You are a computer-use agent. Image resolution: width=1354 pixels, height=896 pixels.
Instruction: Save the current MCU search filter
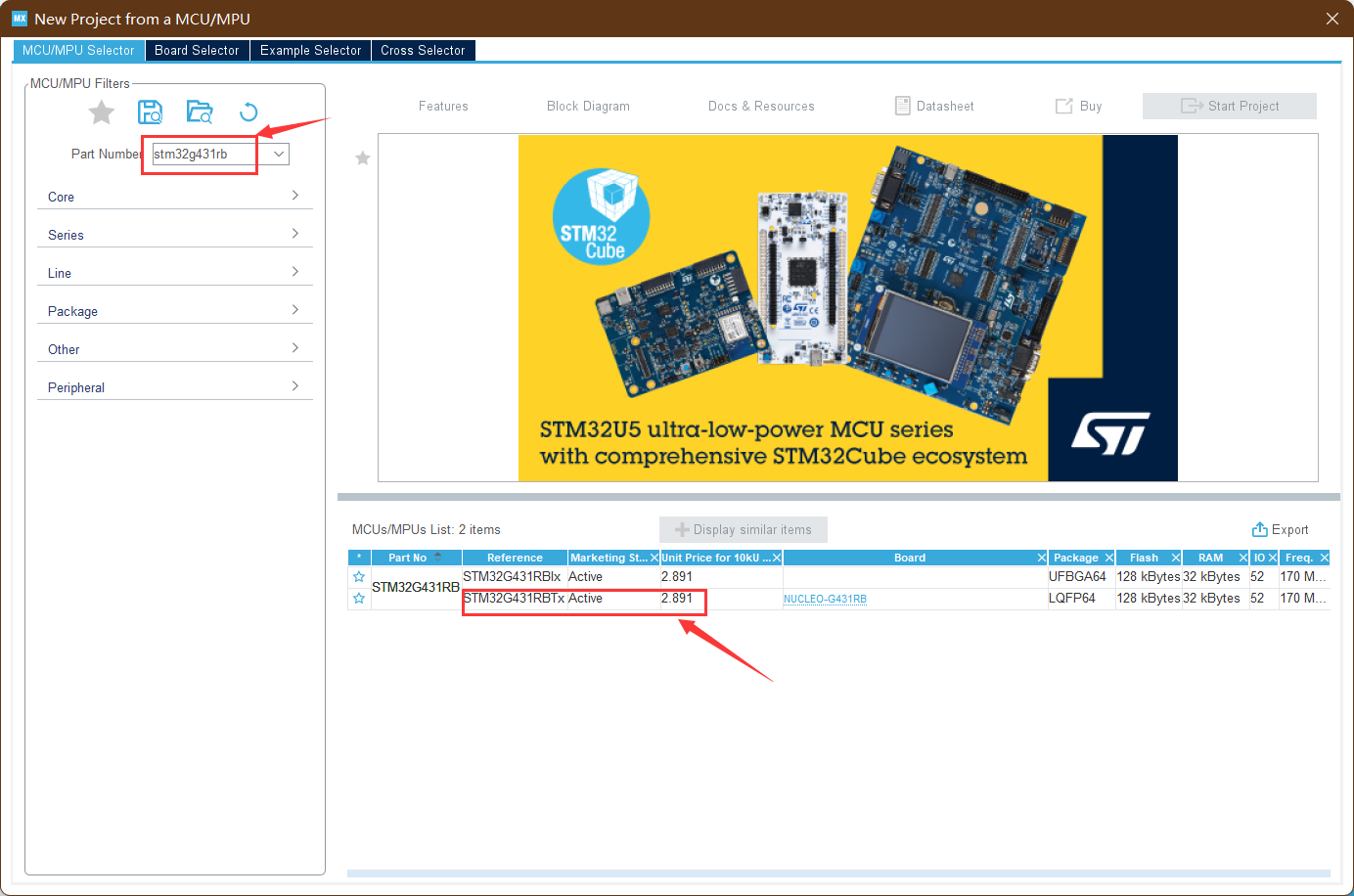point(151,112)
